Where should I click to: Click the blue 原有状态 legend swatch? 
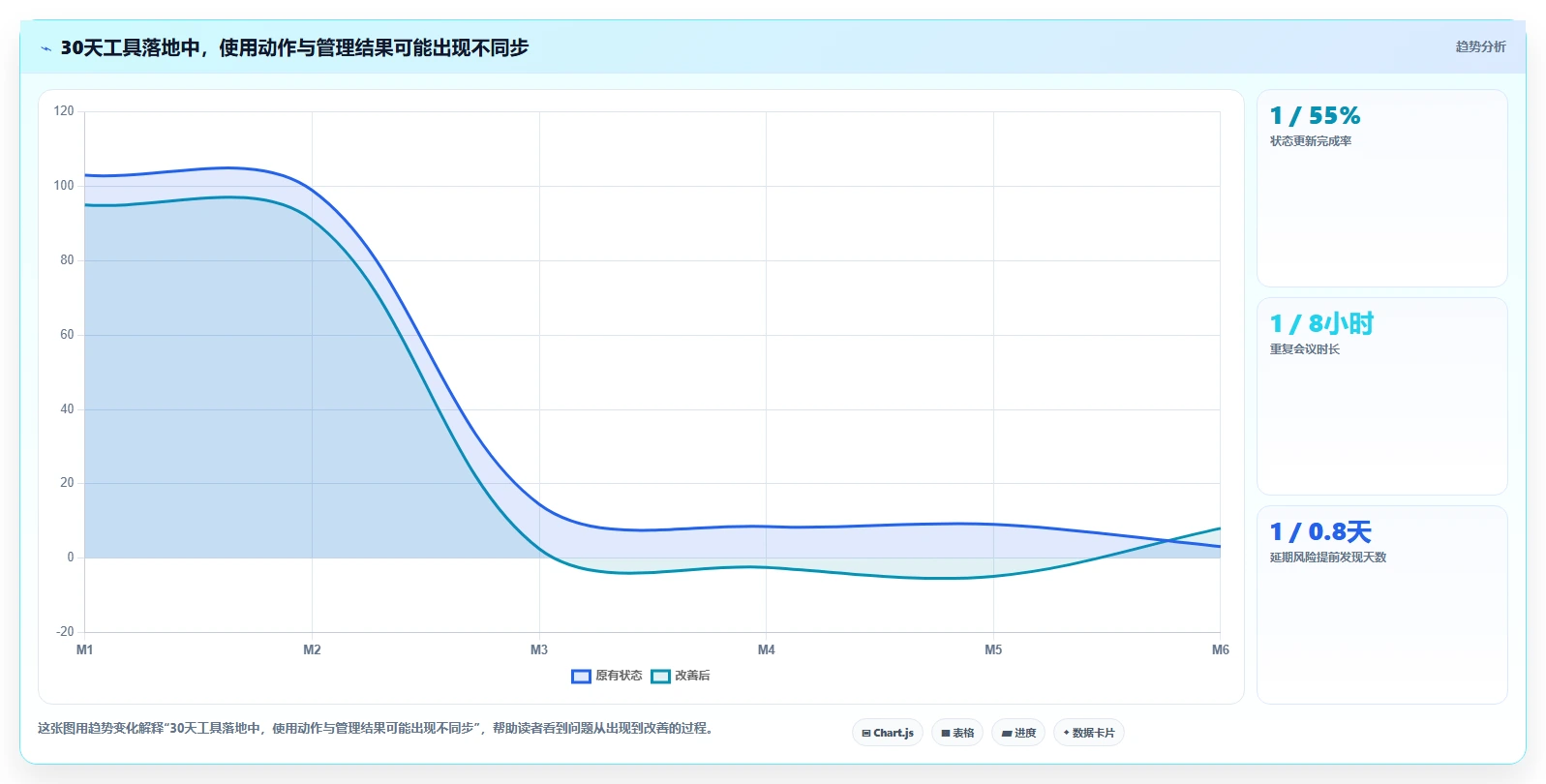coord(581,677)
